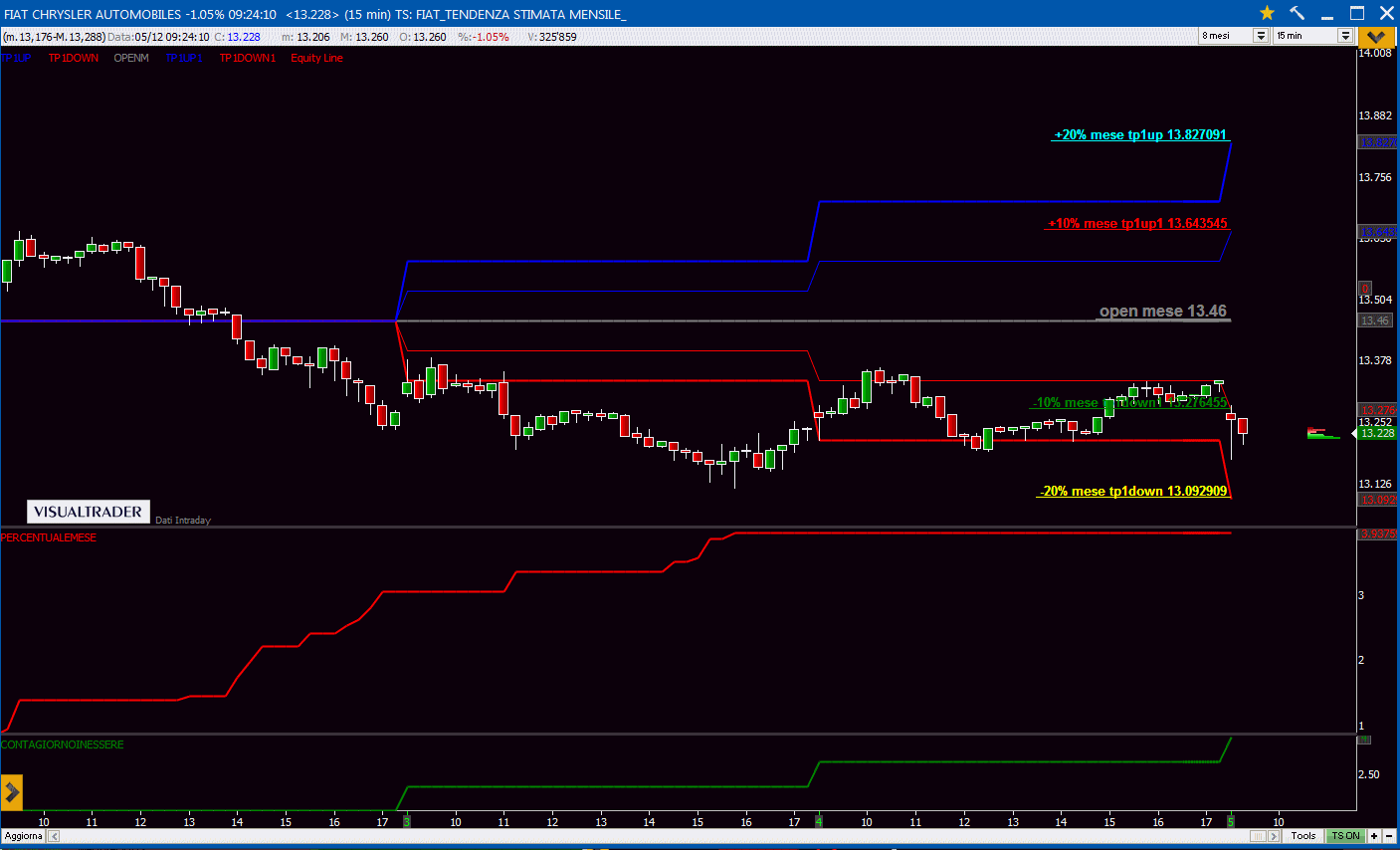
Task: Select the TP1DOWN indicator legend label
Action: click(x=74, y=58)
